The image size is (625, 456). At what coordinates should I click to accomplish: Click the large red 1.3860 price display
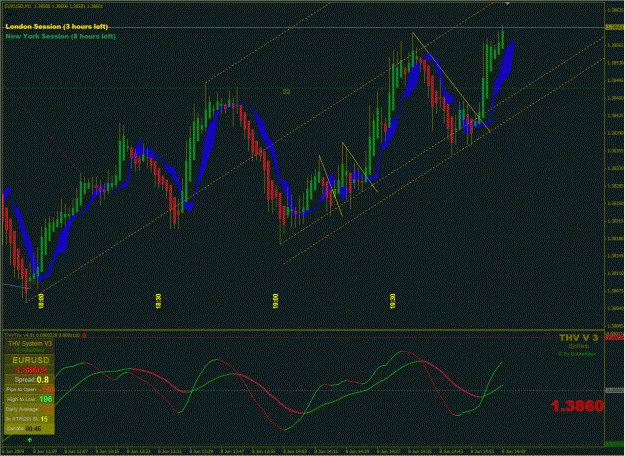[577, 406]
